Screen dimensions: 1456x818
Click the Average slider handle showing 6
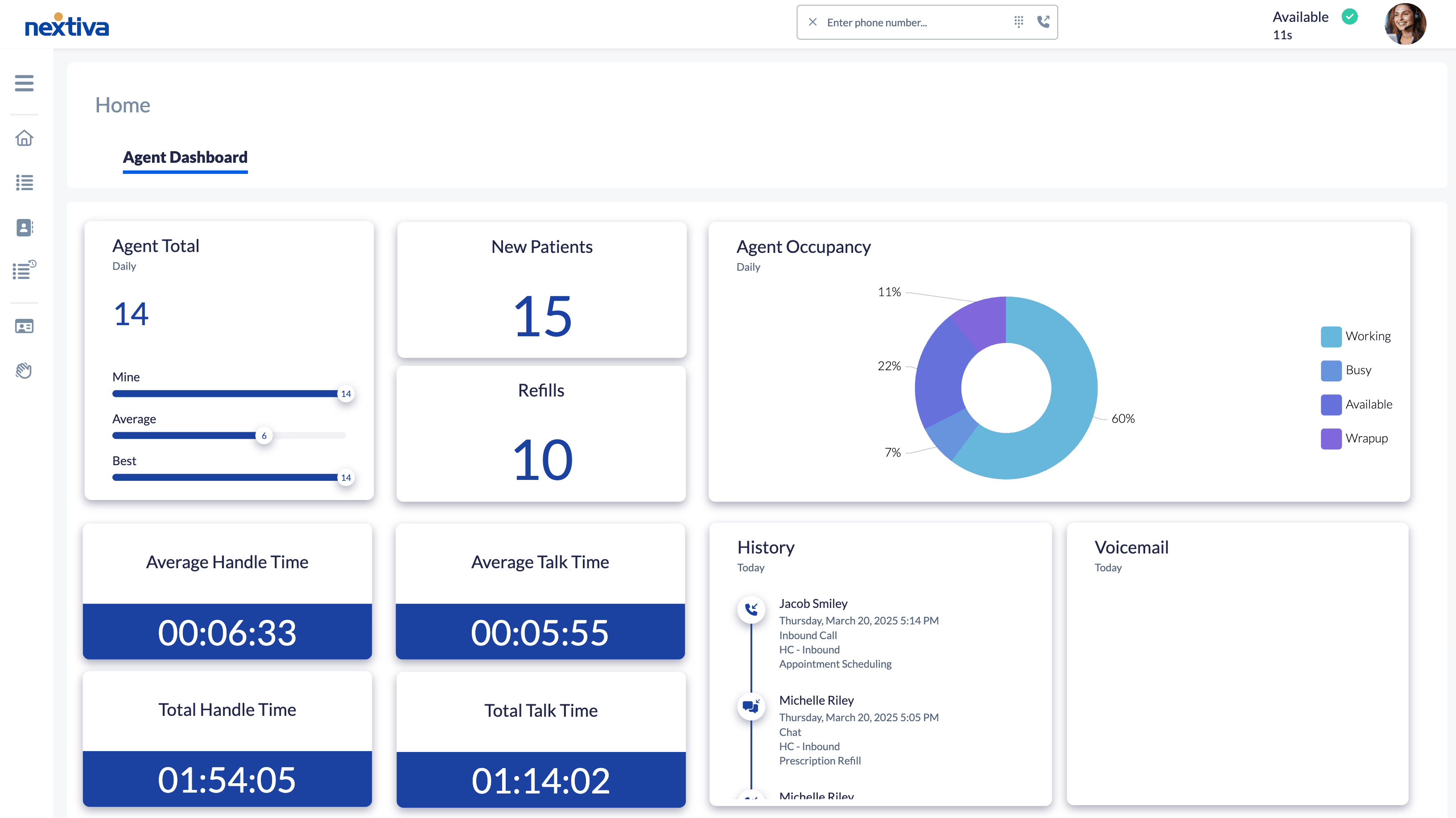tap(264, 436)
